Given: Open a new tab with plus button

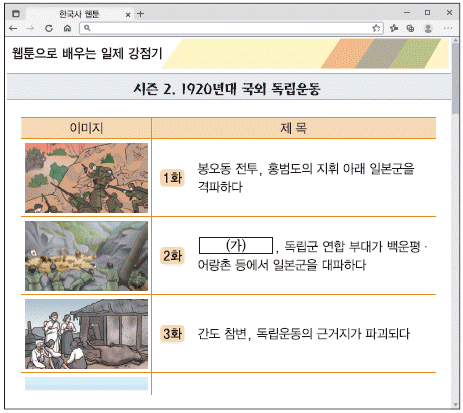Looking at the screenshot, I should 140,14.
